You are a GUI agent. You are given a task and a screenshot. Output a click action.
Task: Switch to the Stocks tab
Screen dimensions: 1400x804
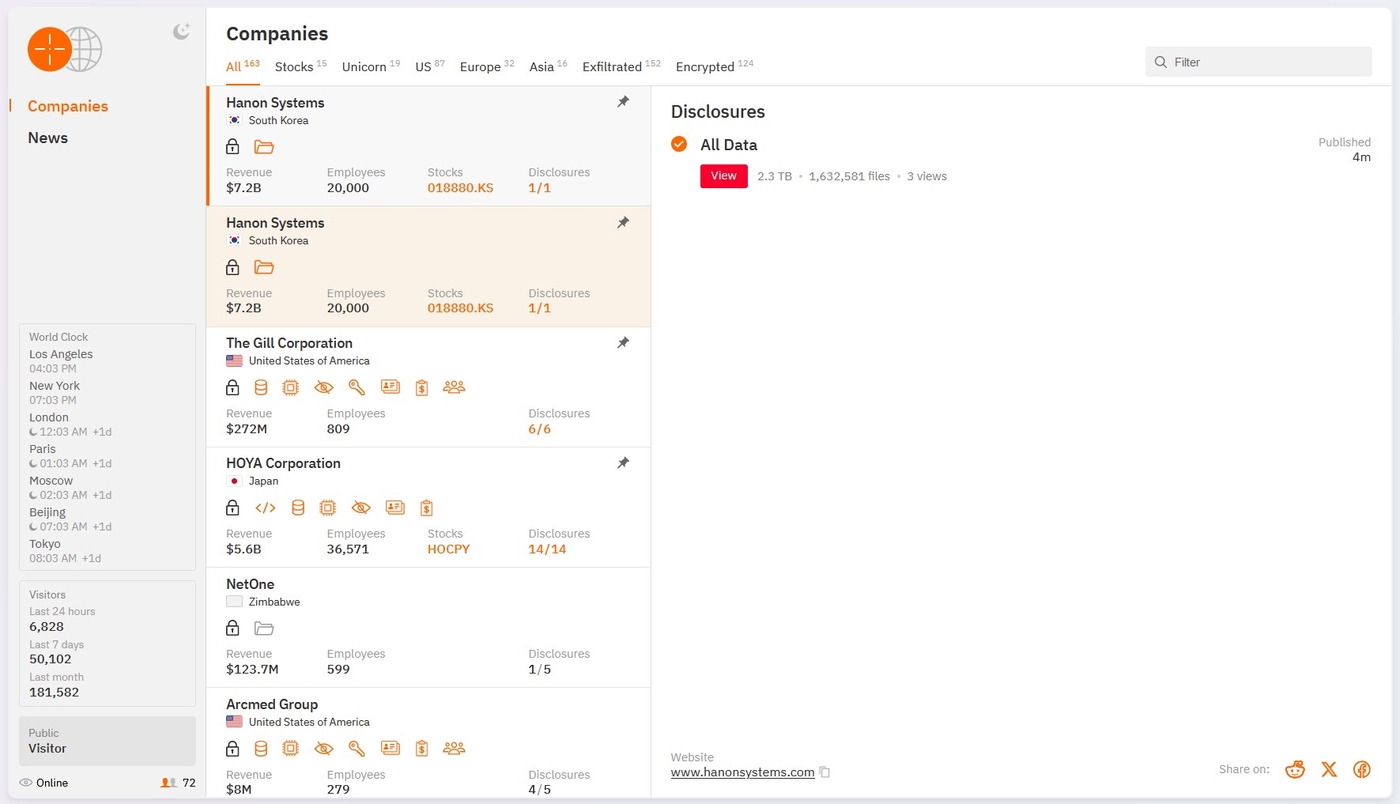[x=301, y=66]
